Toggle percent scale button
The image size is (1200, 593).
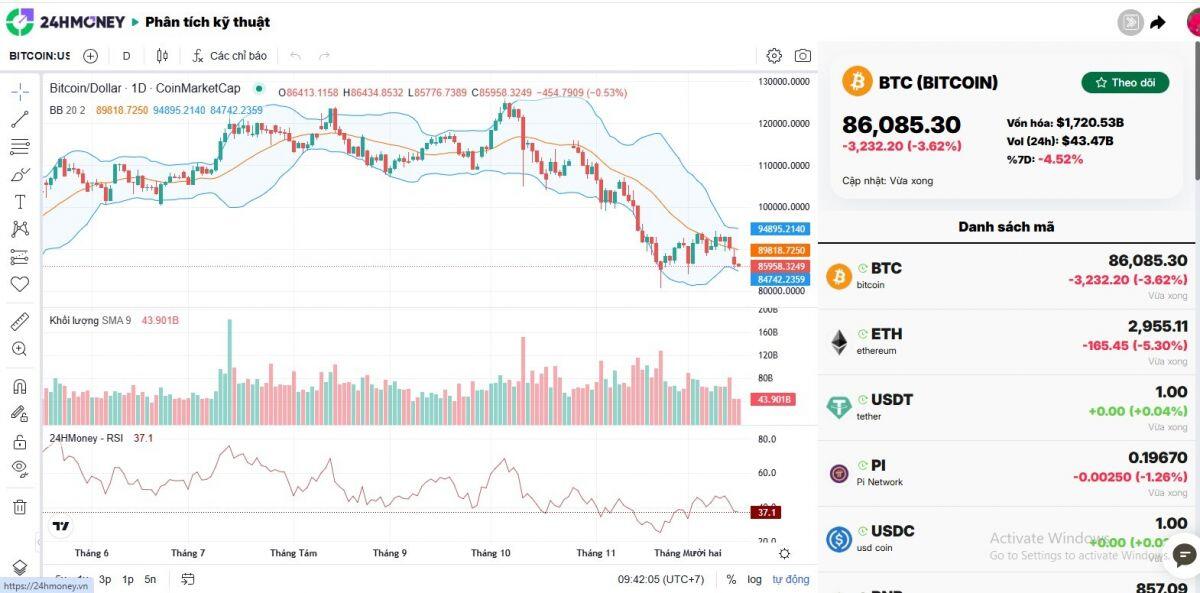point(731,579)
